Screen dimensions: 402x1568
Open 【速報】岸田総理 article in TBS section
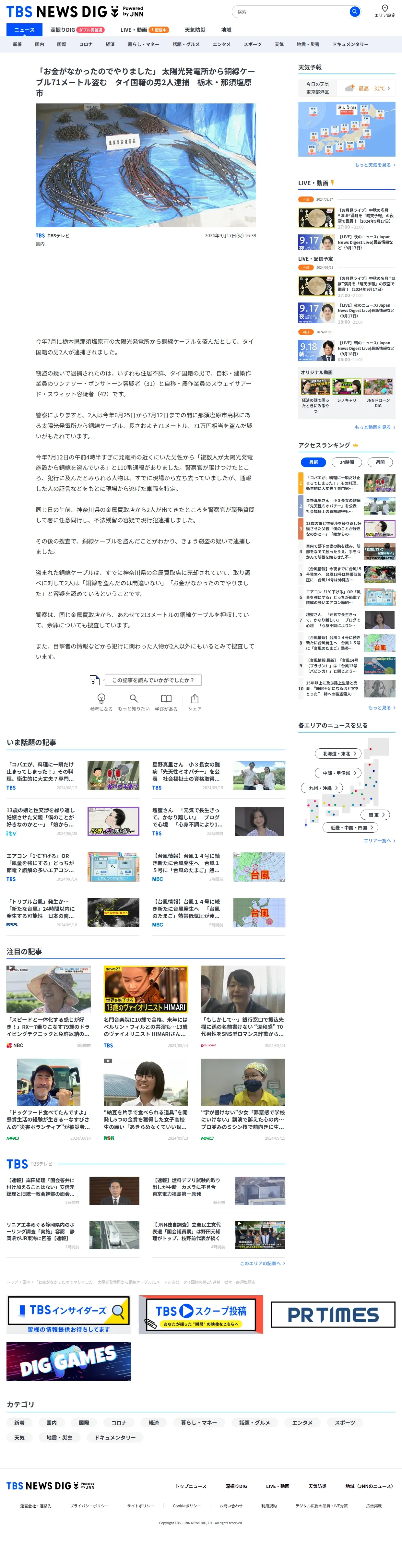73,1190
